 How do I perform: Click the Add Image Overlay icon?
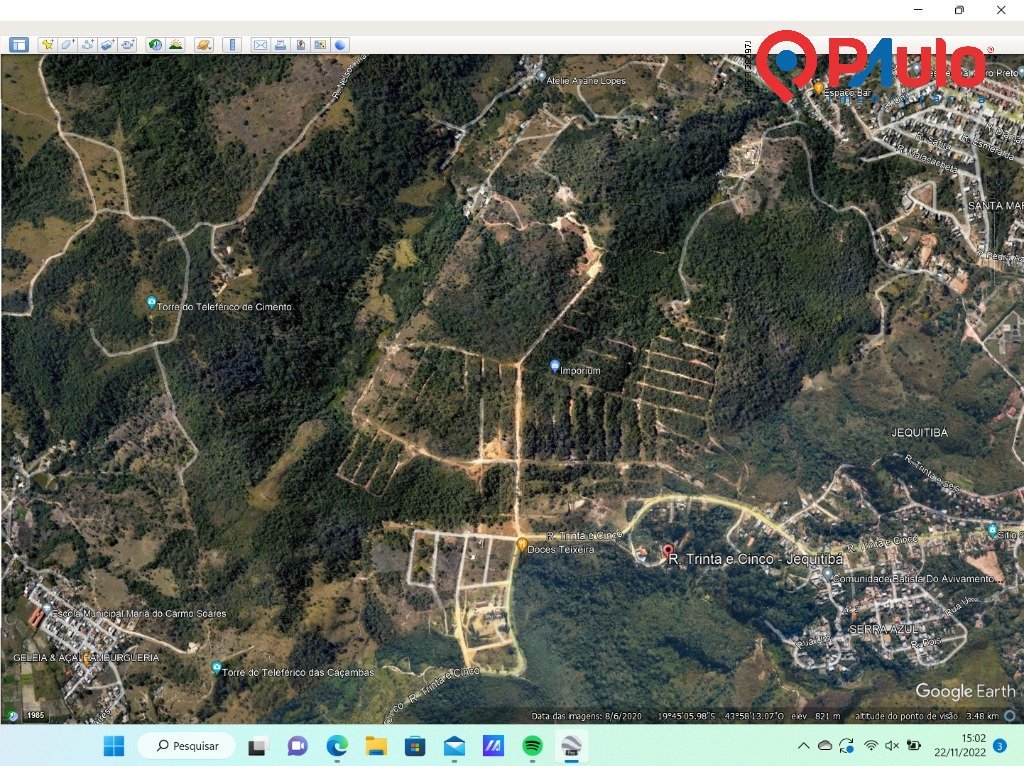coord(107,44)
